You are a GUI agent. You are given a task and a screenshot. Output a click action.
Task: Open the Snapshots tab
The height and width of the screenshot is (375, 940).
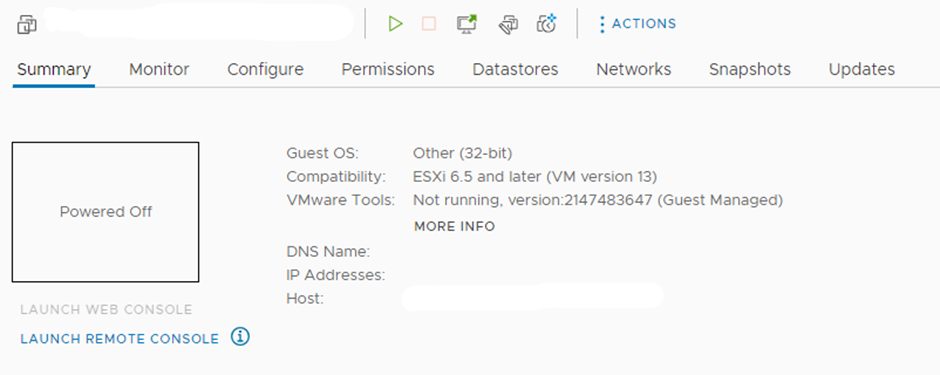tap(750, 69)
